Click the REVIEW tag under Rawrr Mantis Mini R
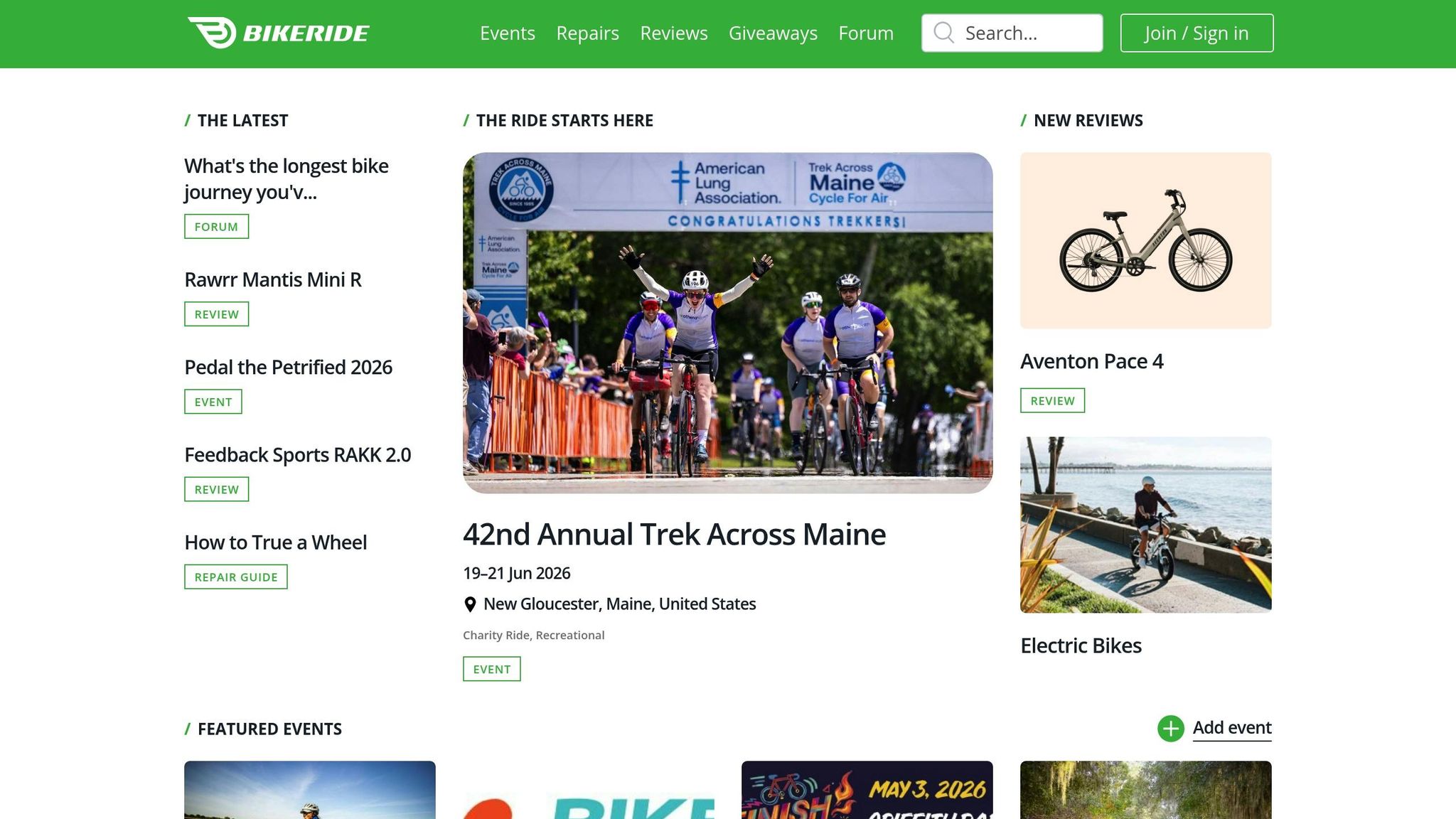1456x819 pixels. [x=216, y=314]
